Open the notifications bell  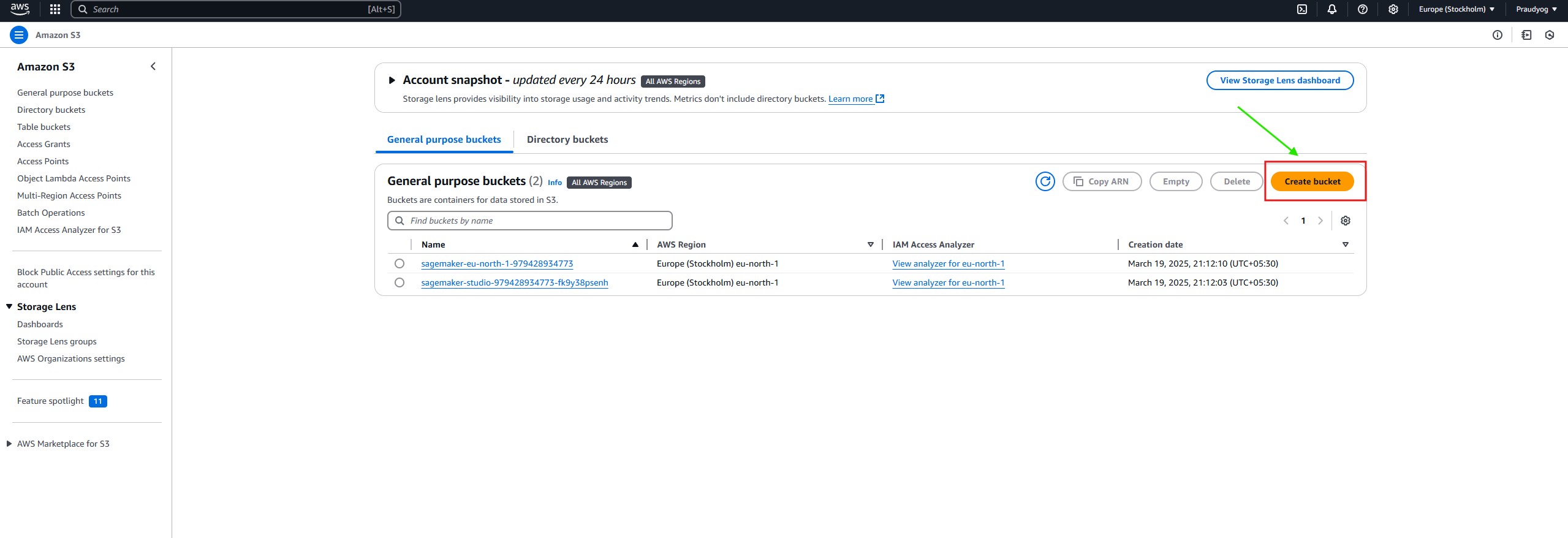point(1332,9)
